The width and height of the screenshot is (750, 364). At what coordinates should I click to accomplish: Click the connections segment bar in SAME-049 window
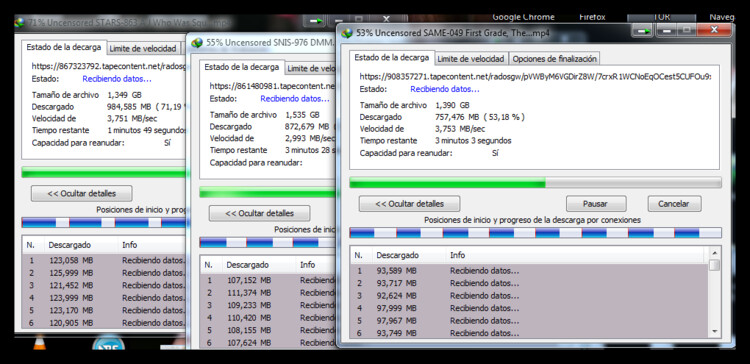(x=535, y=233)
